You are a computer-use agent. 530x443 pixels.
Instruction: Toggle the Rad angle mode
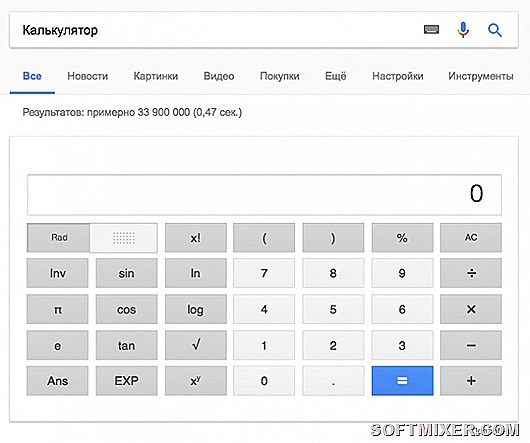tap(58, 238)
